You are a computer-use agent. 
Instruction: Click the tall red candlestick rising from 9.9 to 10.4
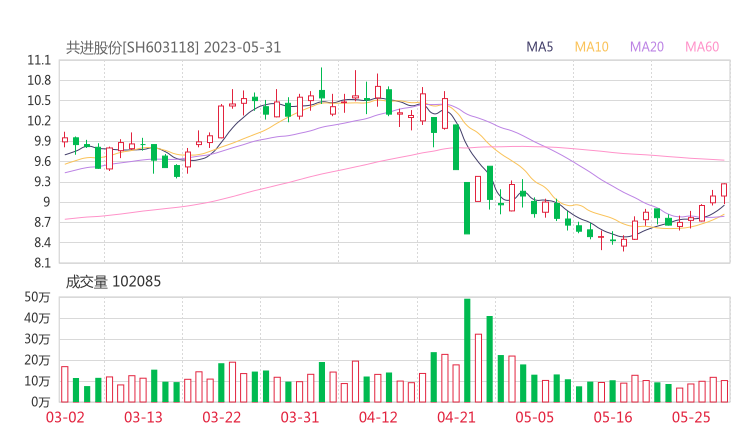221,122
